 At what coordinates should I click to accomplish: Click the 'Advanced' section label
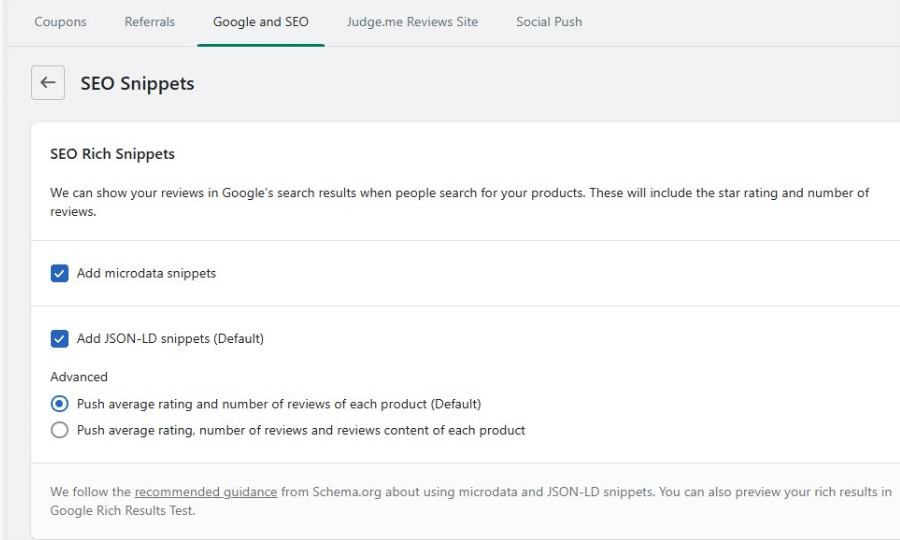click(79, 377)
